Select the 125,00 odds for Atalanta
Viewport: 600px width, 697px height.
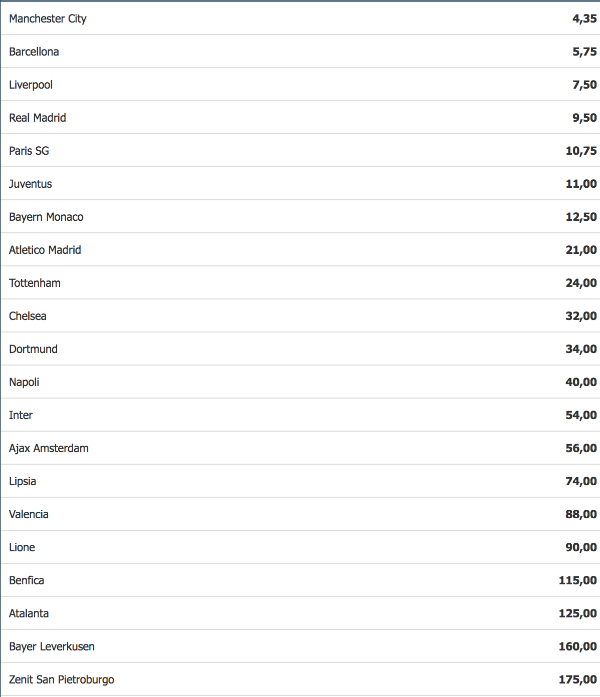click(x=578, y=613)
